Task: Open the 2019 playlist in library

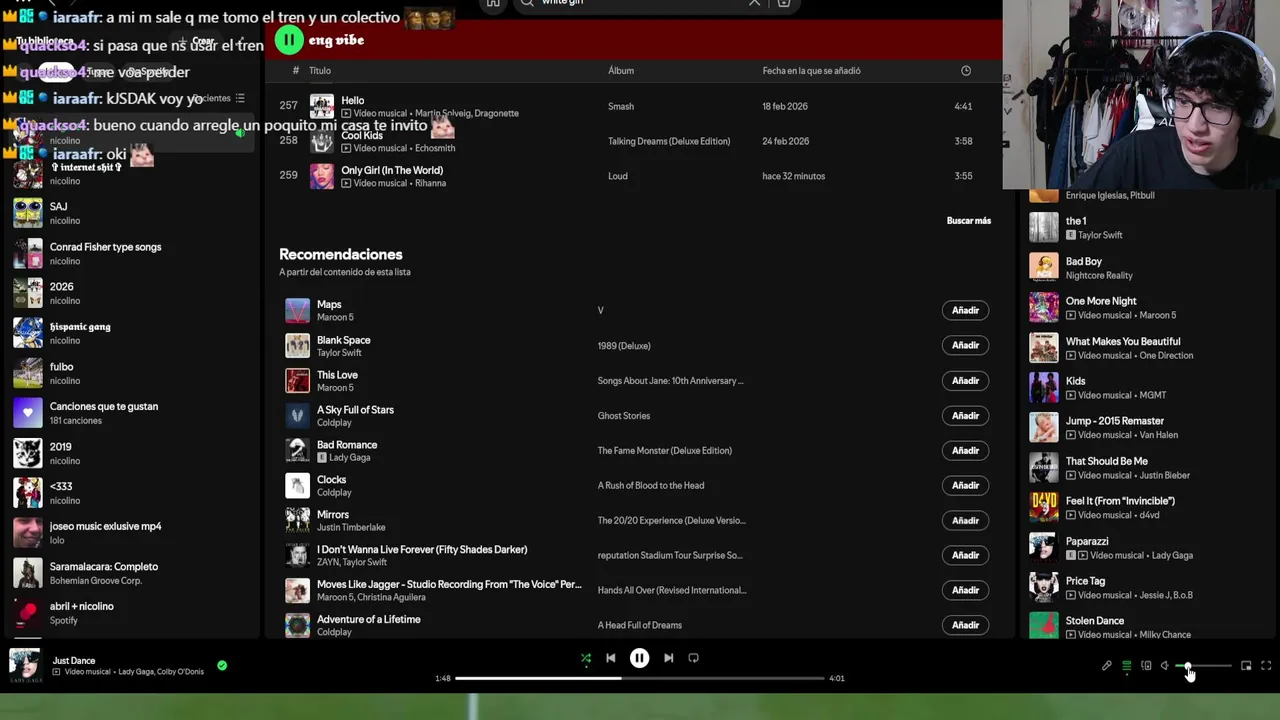Action: [x=132, y=453]
